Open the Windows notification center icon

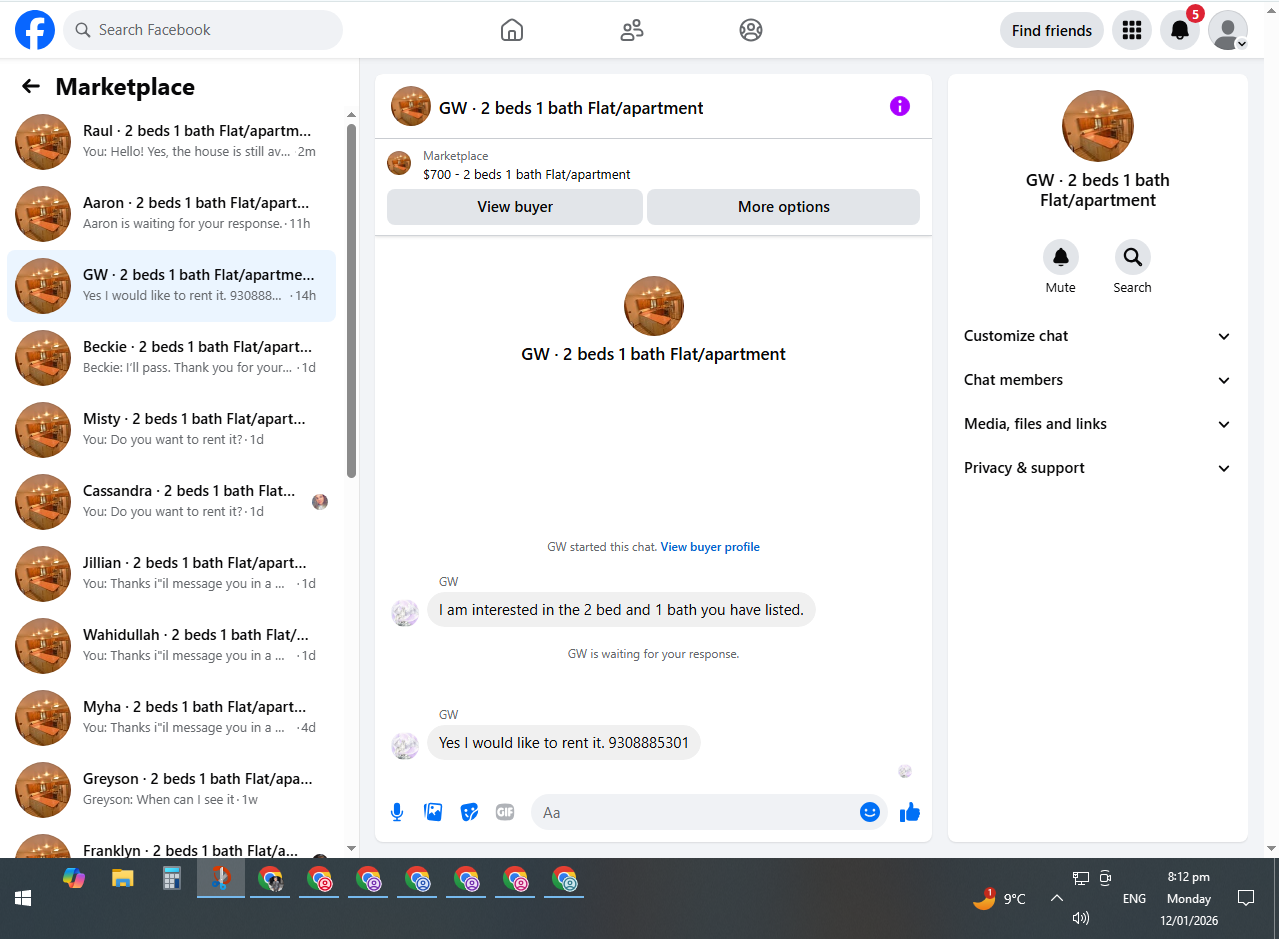tap(1246, 898)
